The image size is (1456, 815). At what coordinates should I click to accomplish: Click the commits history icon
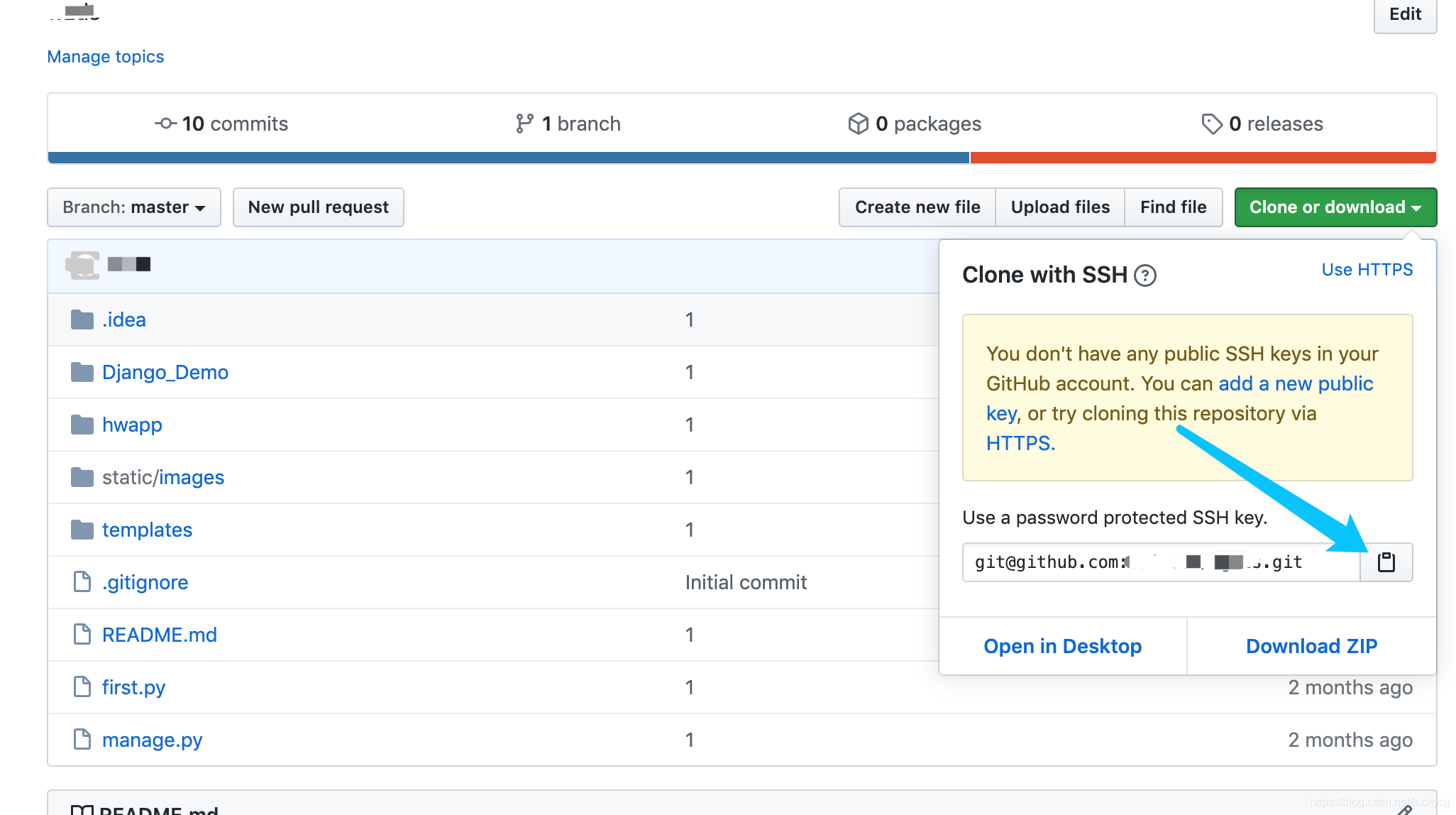click(165, 124)
